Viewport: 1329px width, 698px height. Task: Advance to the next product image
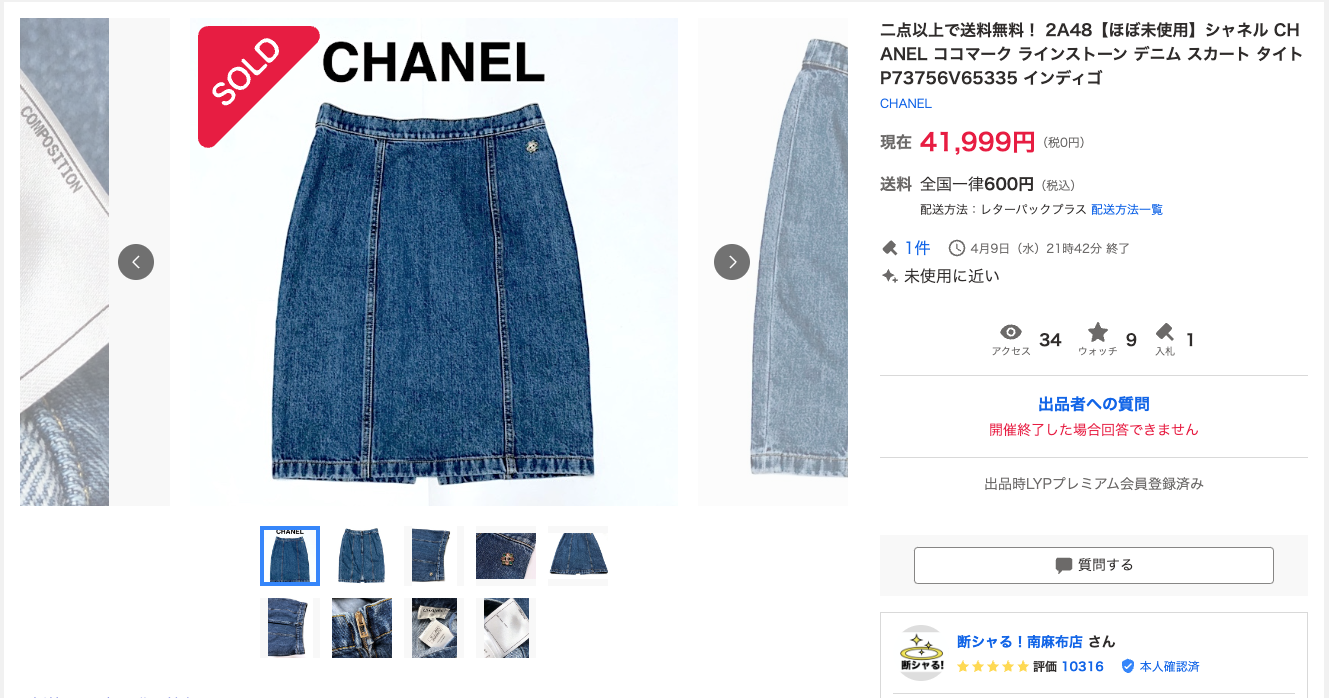732,262
